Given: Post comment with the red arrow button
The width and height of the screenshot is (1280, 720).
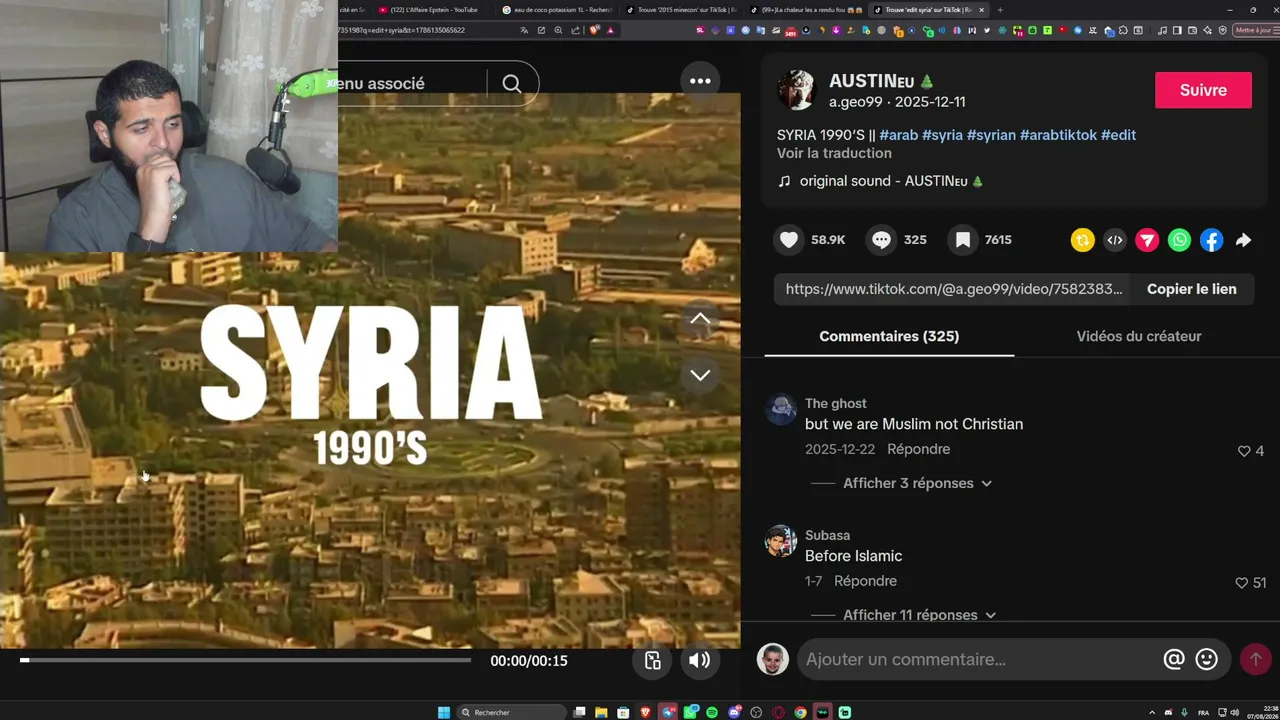Looking at the screenshot, I should pyautogui.click(x=1255, y=659).
